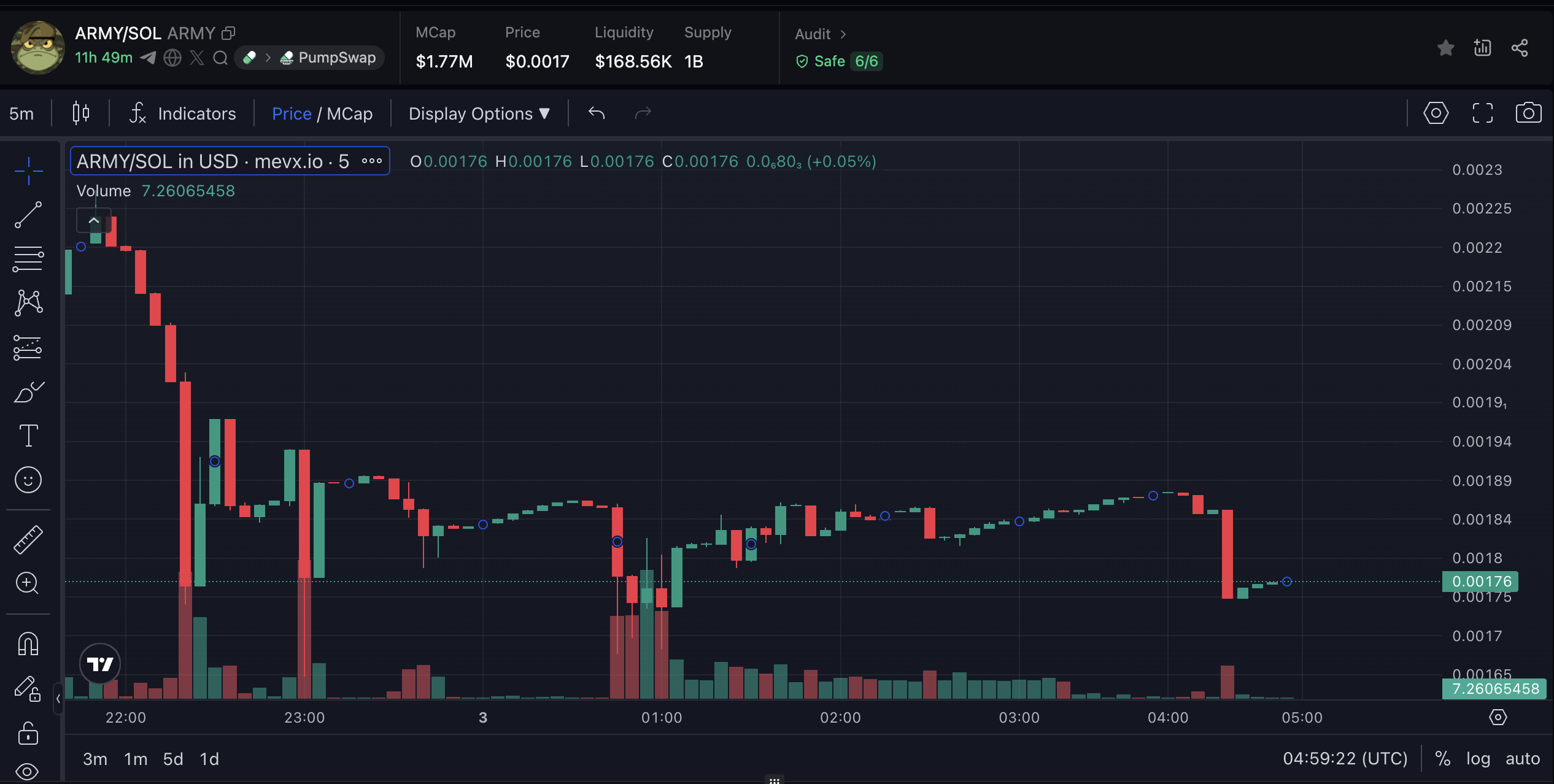Viewport: 1554px width, 784px height.
Task: Open the chart stats icon beside star
Action: [x=1482, y=48]
